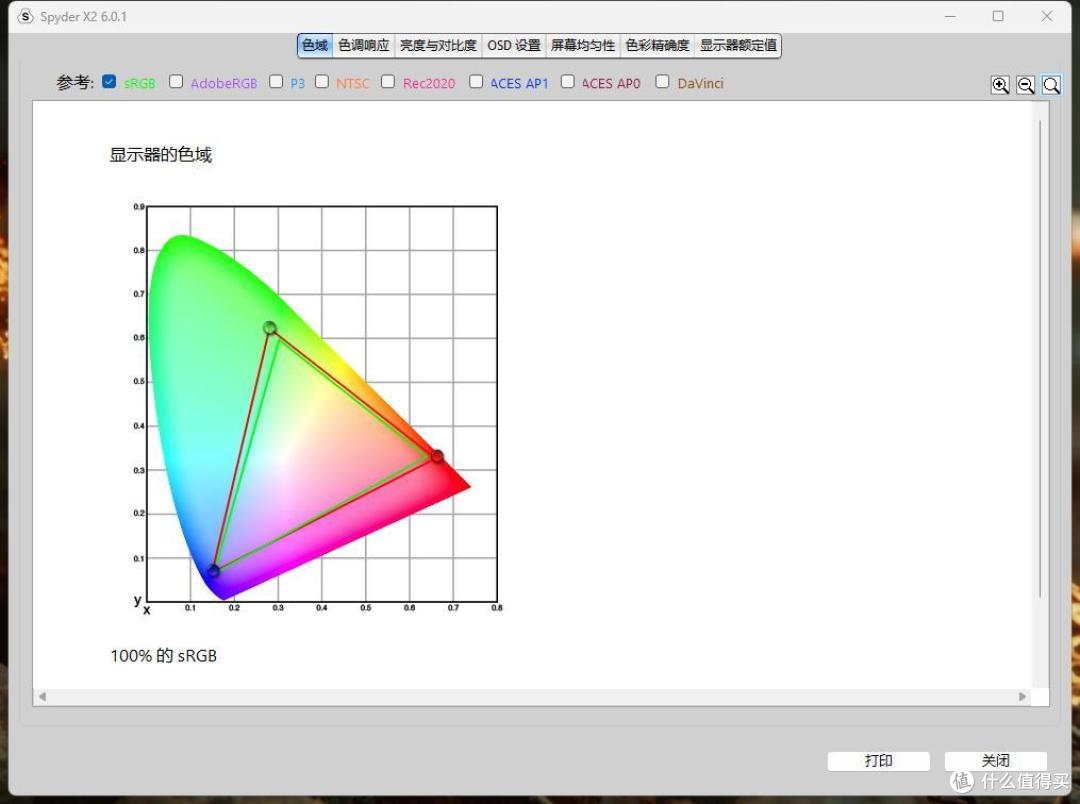
Task: Switch to the 色调响应 tab
Action: point(364,45)
